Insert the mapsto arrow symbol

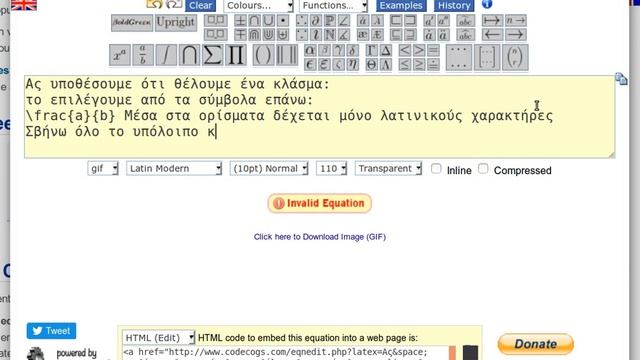coord(492,20)
